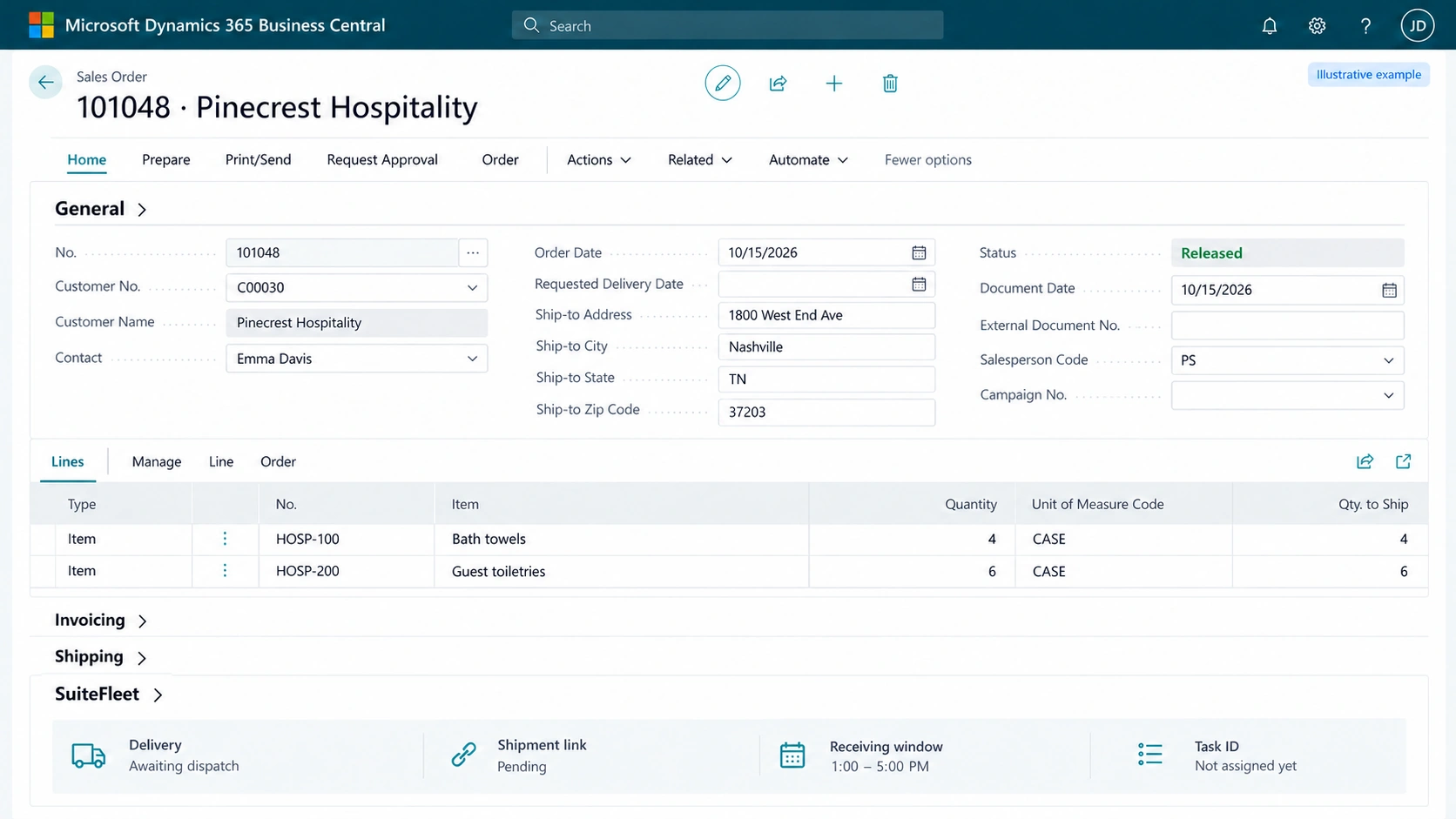Open the Manage tab in Lines
Image resolution: width=1456 pixels, height=819 pixels.
click(x=157, y=461)
